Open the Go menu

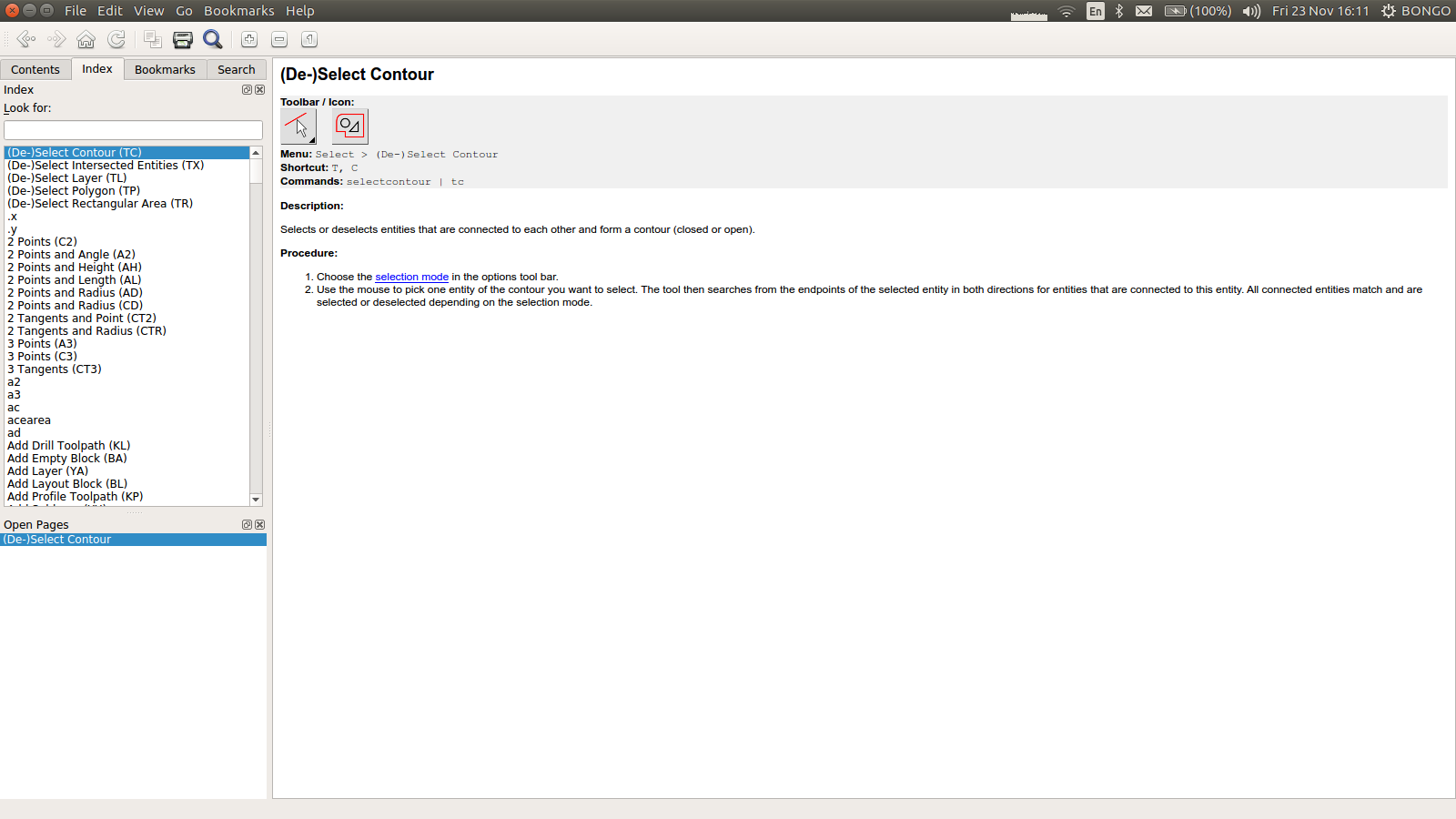point(185,11)
